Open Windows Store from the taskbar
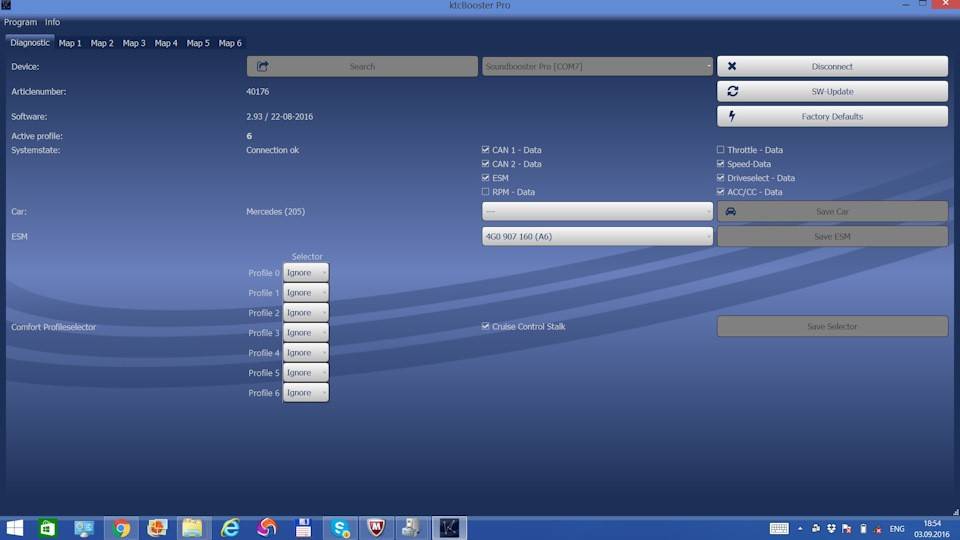 (48, 528)
